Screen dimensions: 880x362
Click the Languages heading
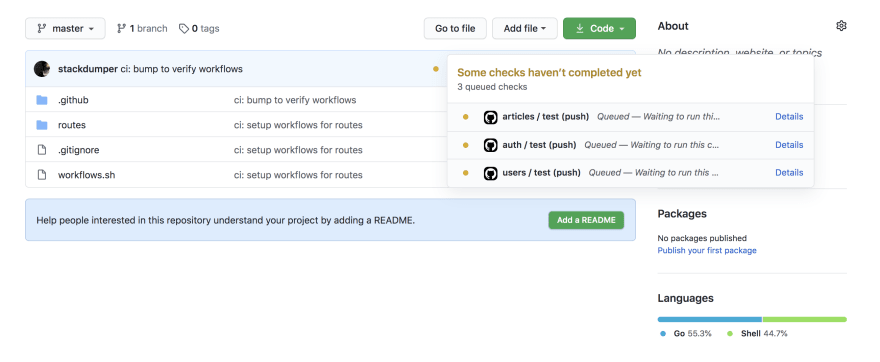(685, 298)
